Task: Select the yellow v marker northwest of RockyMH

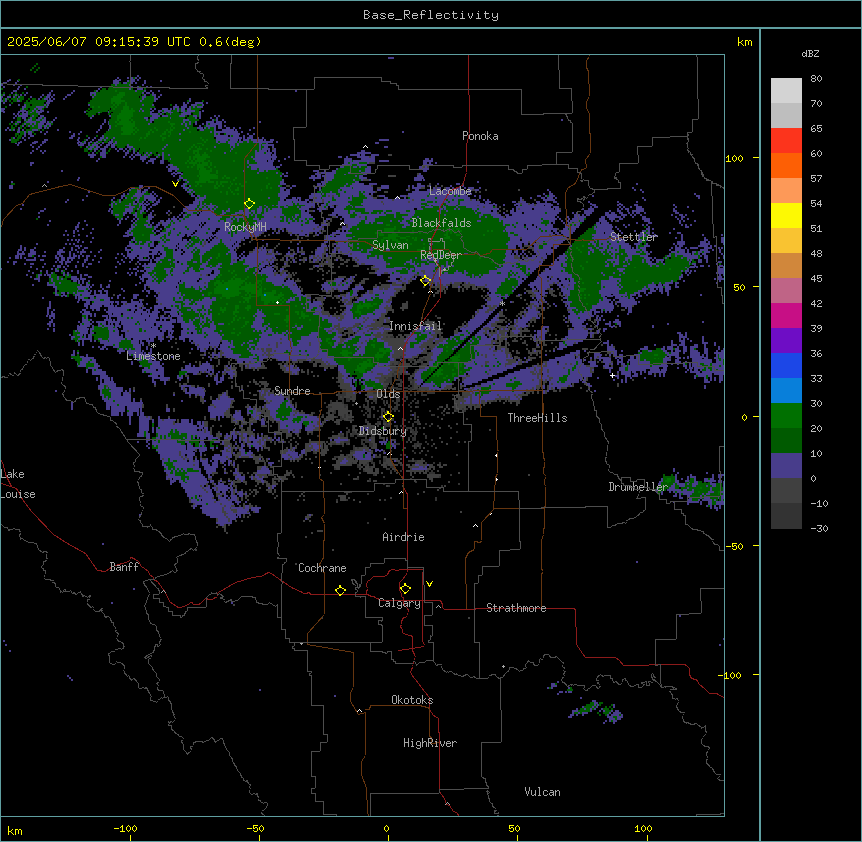Action: (175, 184)
